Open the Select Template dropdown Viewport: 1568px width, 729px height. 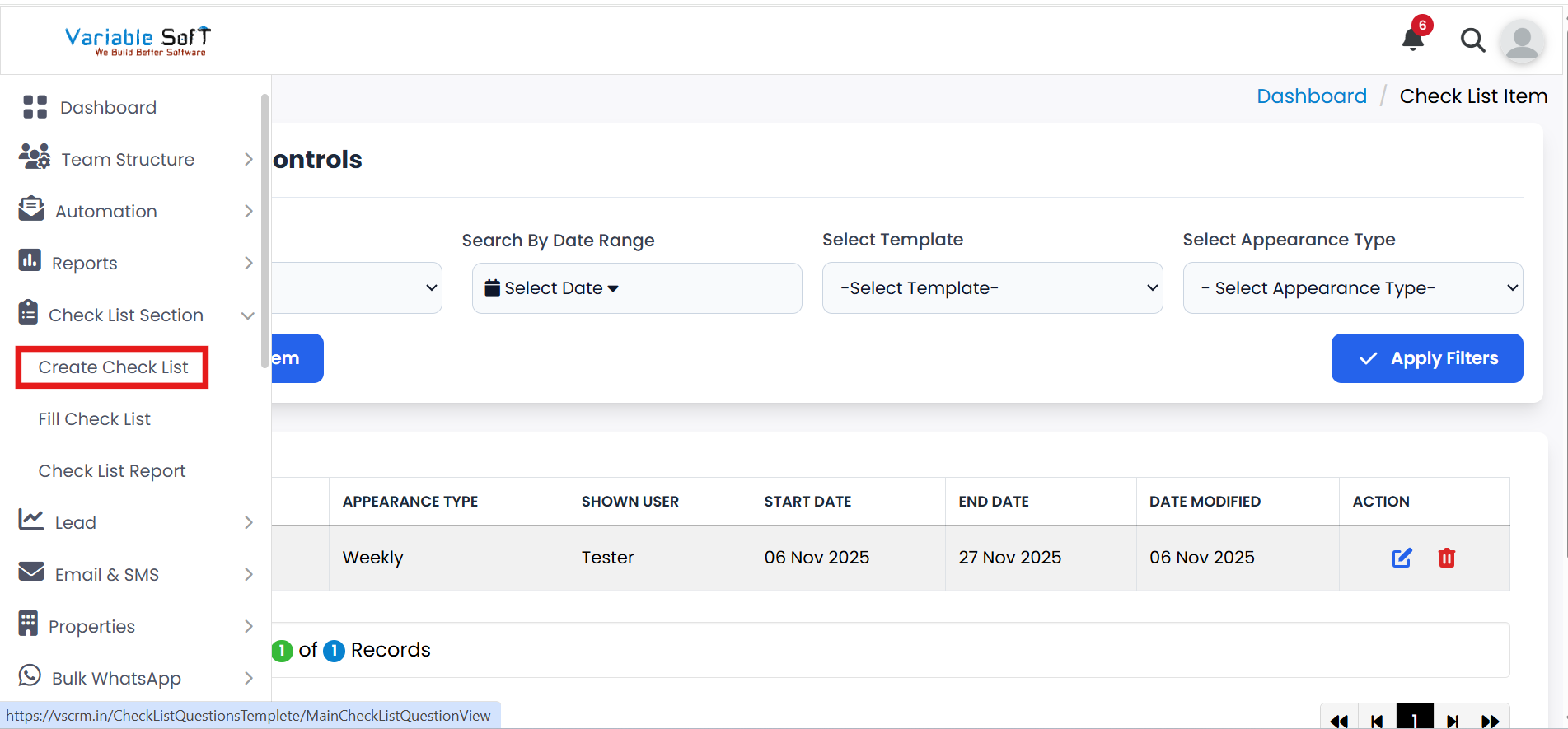992,288
